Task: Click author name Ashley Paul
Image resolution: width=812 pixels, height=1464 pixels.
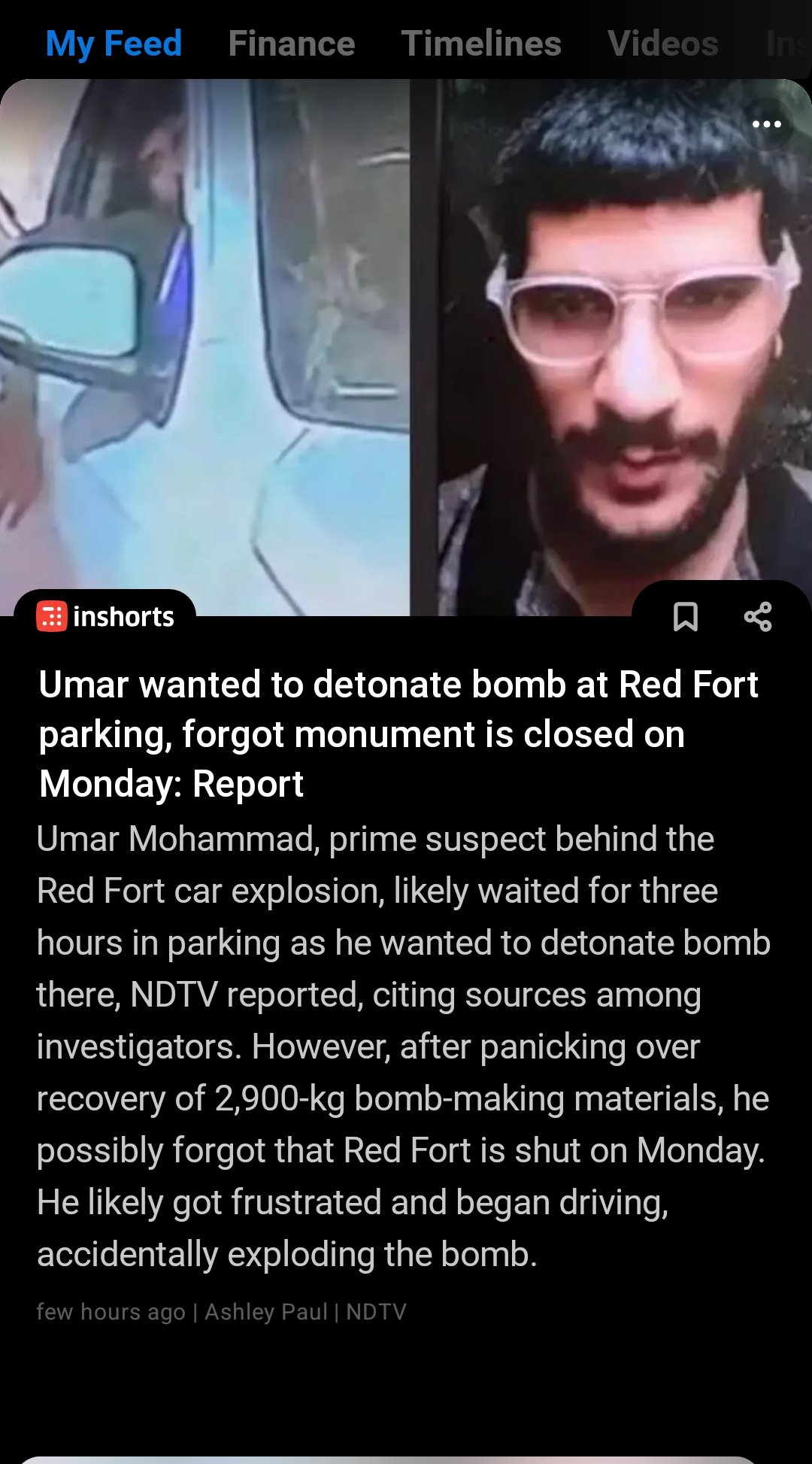Action: click(x=266, y=1312)
